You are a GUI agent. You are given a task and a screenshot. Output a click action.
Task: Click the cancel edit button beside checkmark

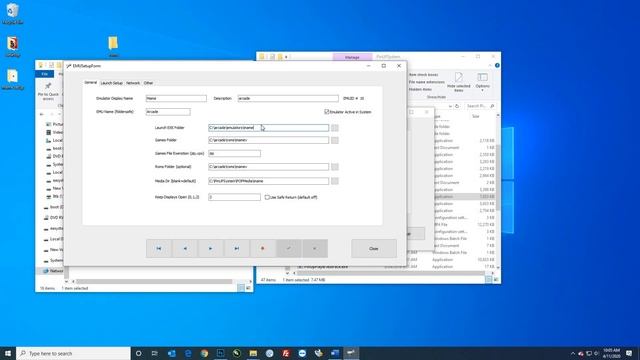coord(315,248)
